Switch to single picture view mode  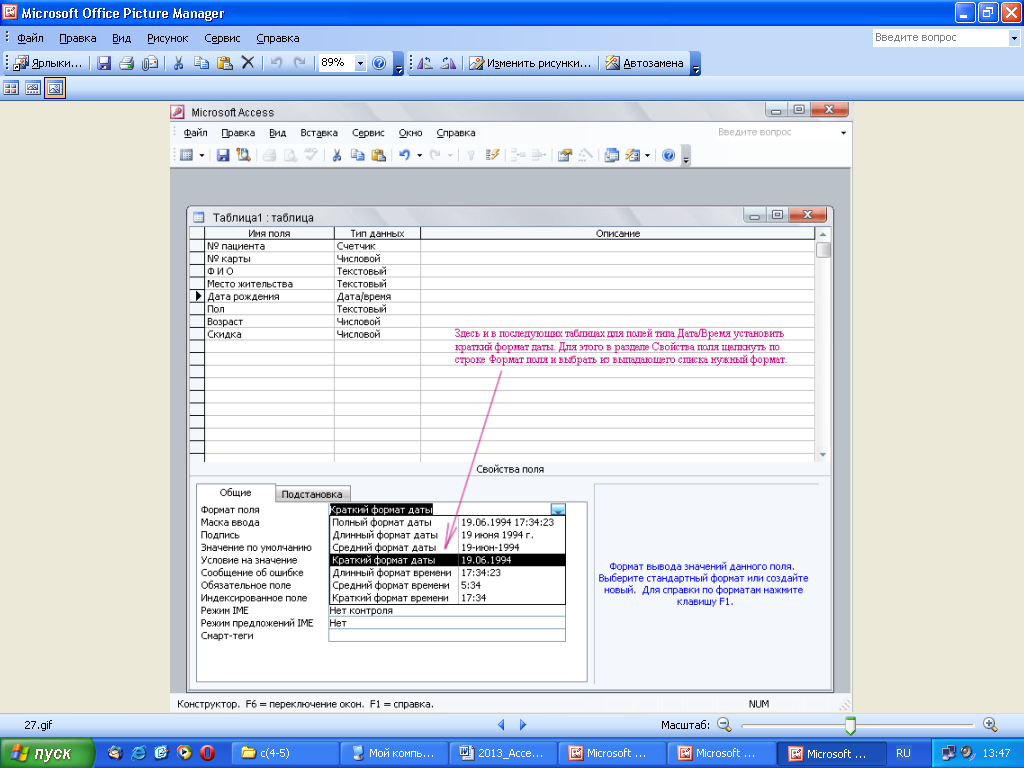click(x=55, y=88)
